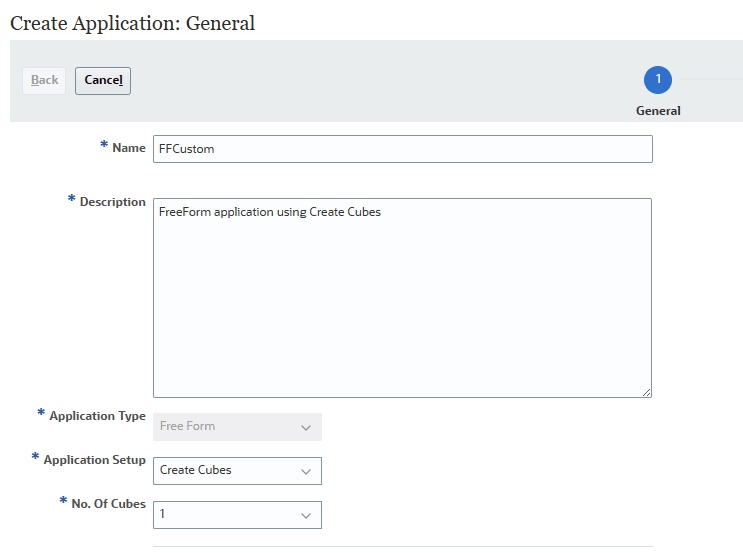Click the Create Application: General heading
743x553 pixels.
pyautogui.click(x=132, y=23)
